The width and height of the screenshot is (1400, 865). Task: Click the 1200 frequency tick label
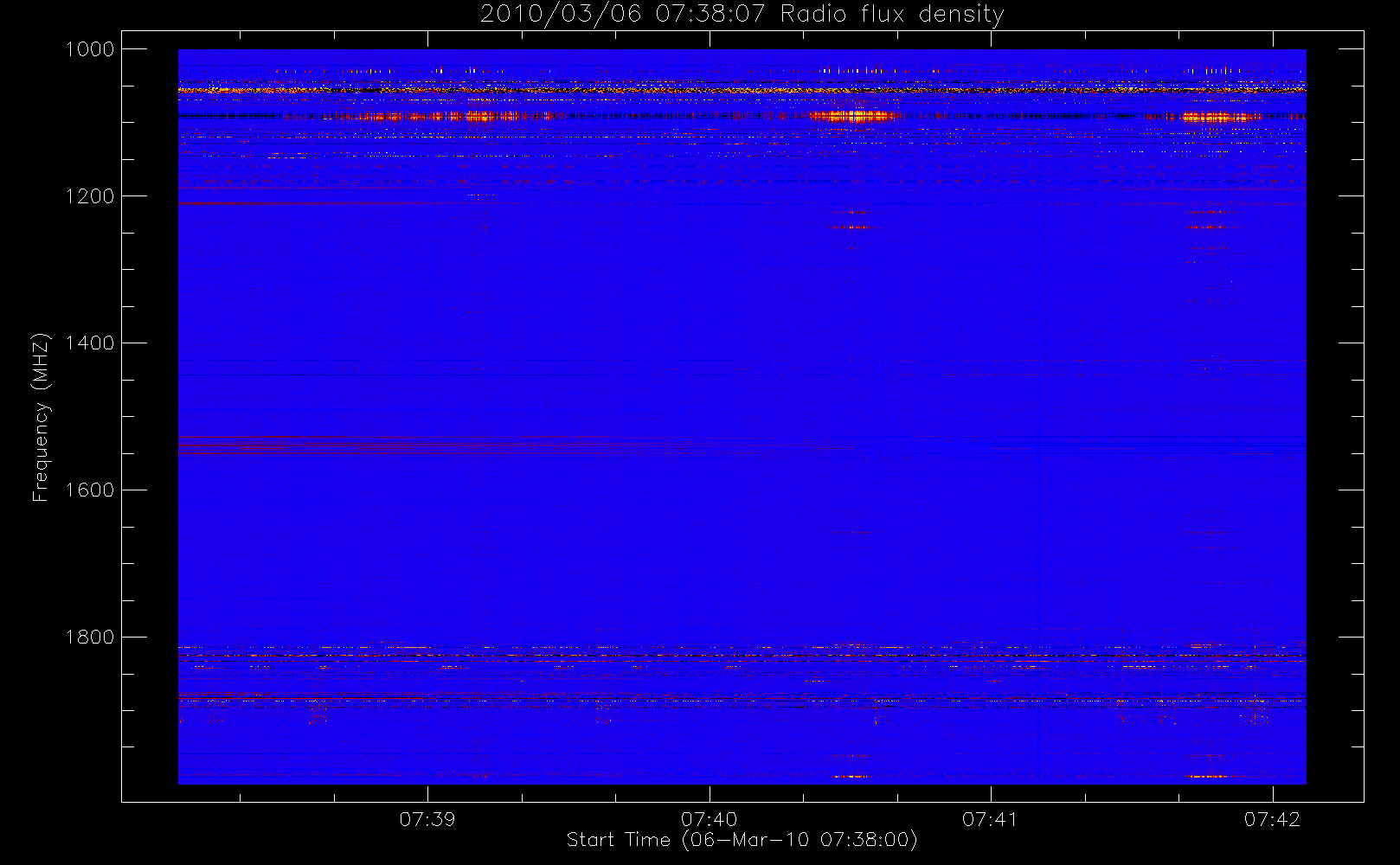[x=90, y=196]
